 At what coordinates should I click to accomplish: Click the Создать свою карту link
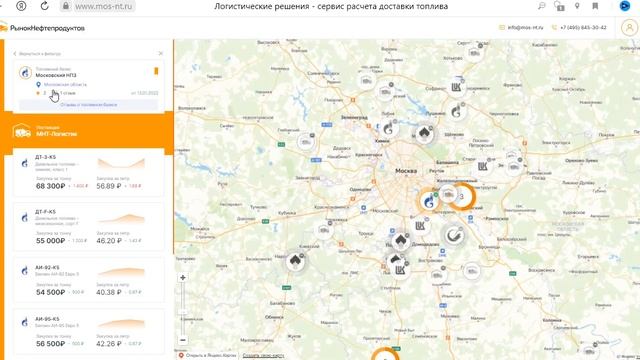coord(263,356)
